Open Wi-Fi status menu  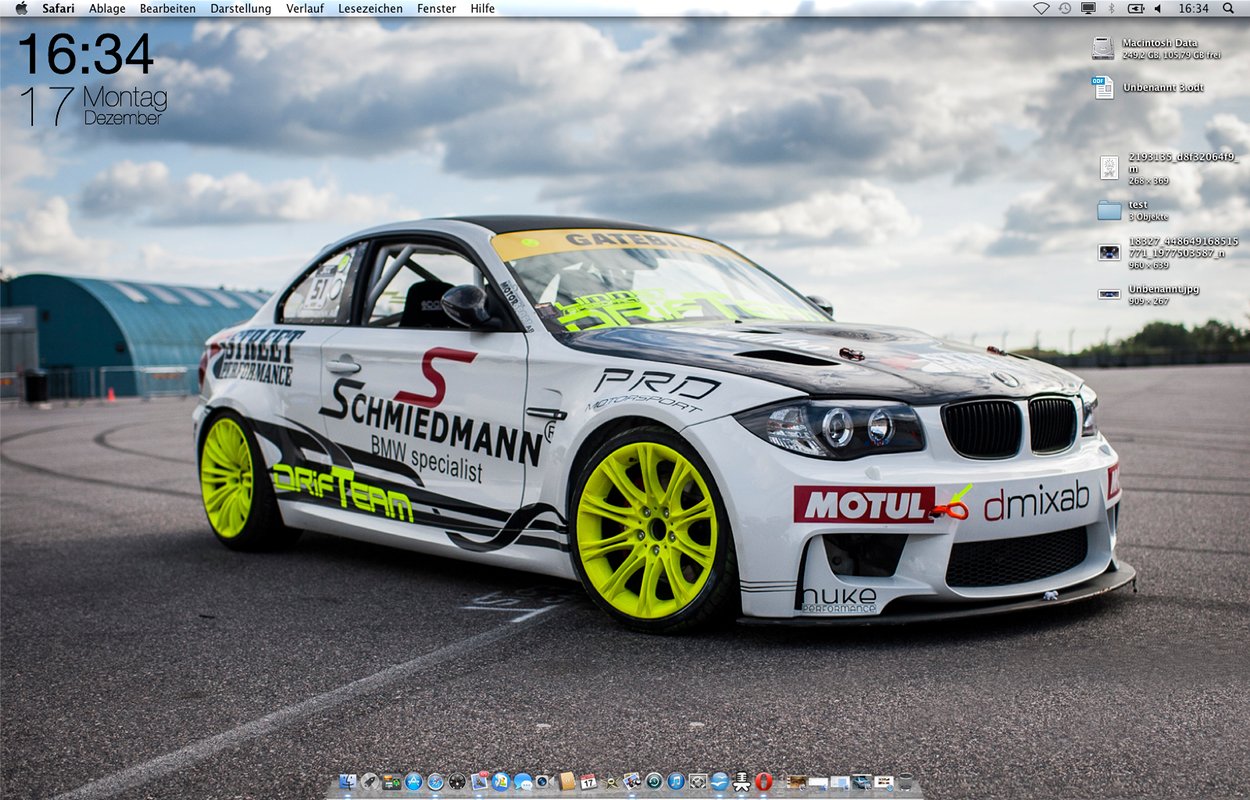(x=1041, y=8)
